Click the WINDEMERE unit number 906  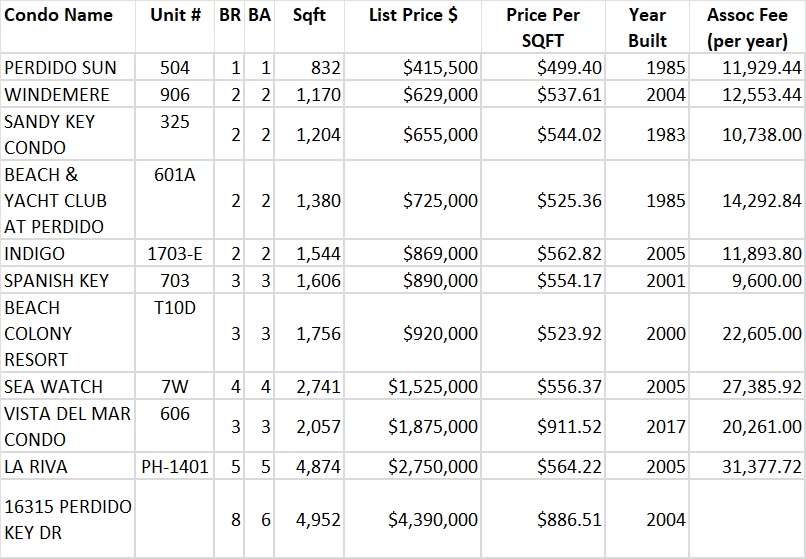click(x=174, y=94)
